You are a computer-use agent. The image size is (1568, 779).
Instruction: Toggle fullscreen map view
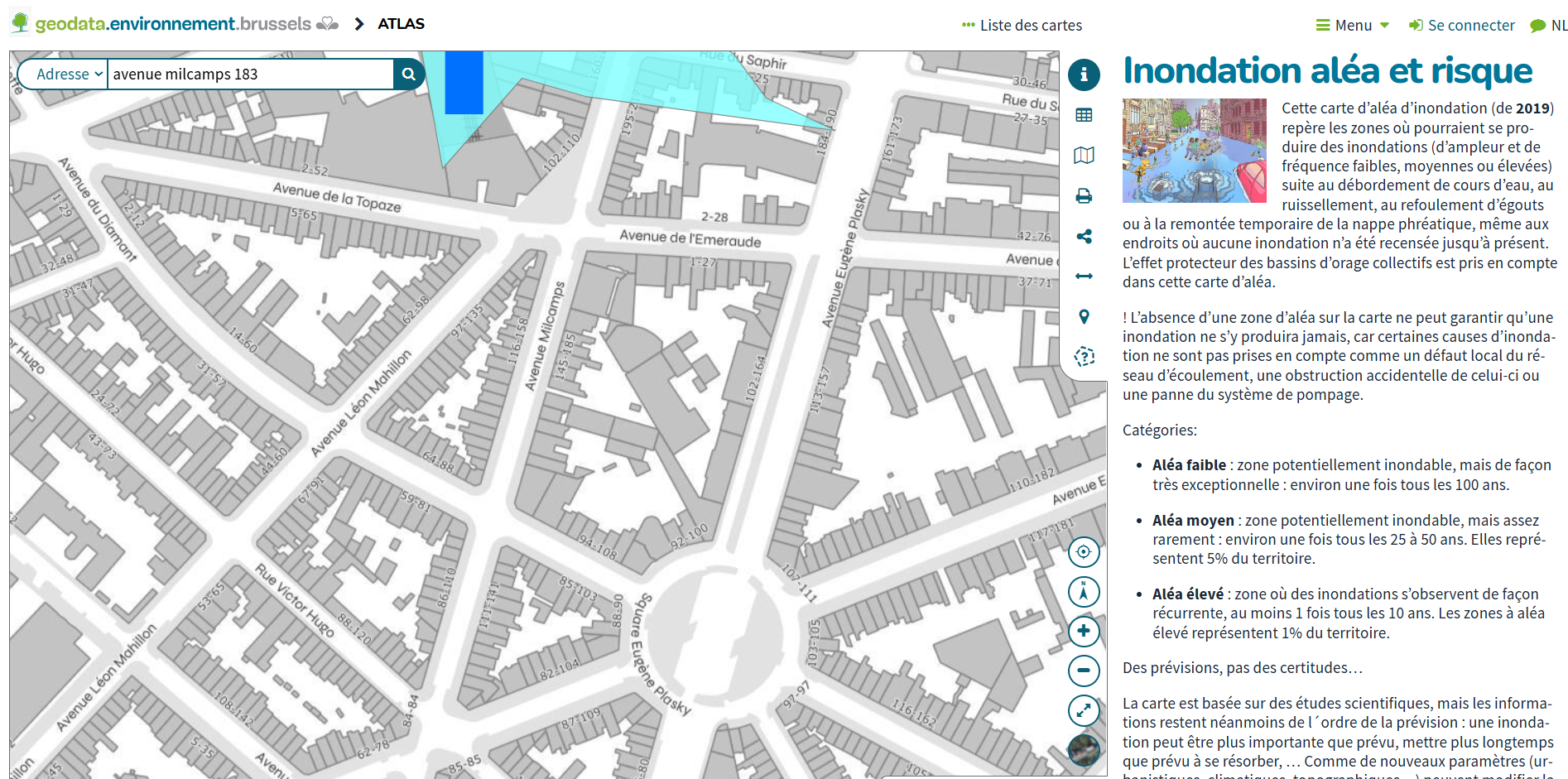[x=1084, y=710]
